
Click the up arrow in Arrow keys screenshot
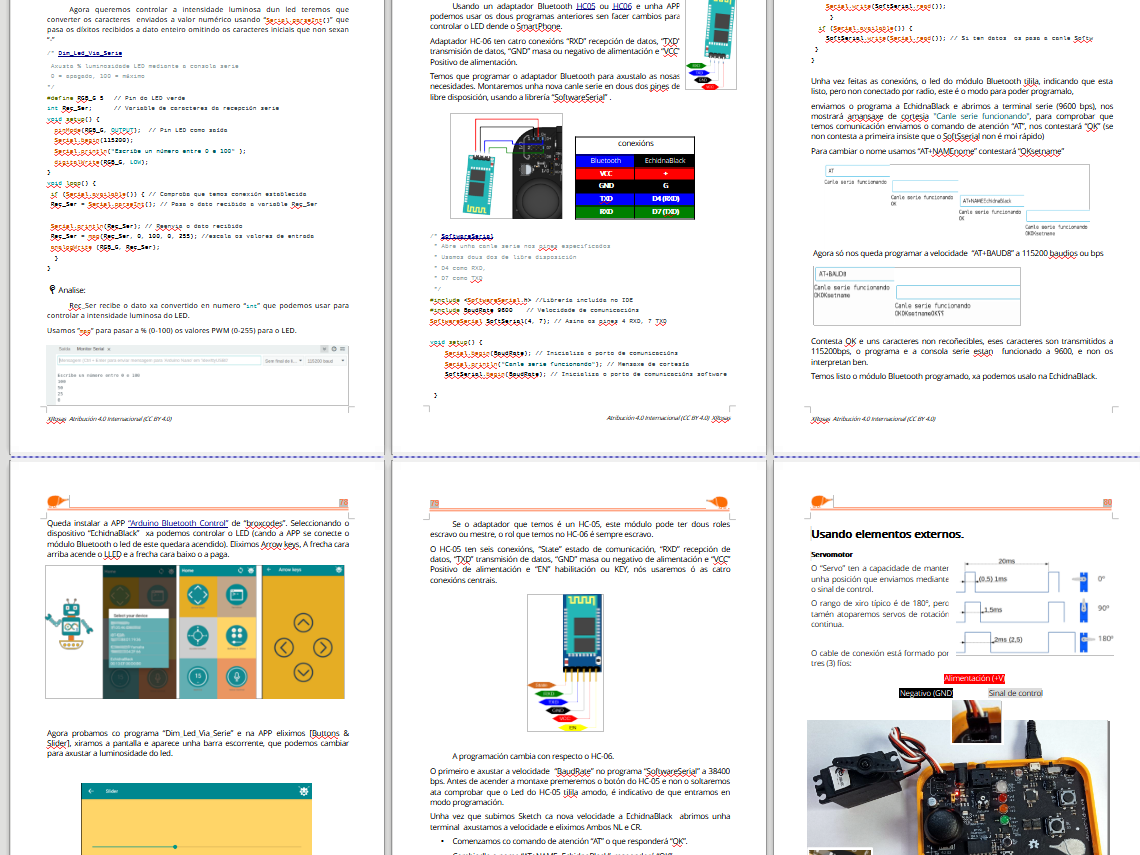(303, 624)
